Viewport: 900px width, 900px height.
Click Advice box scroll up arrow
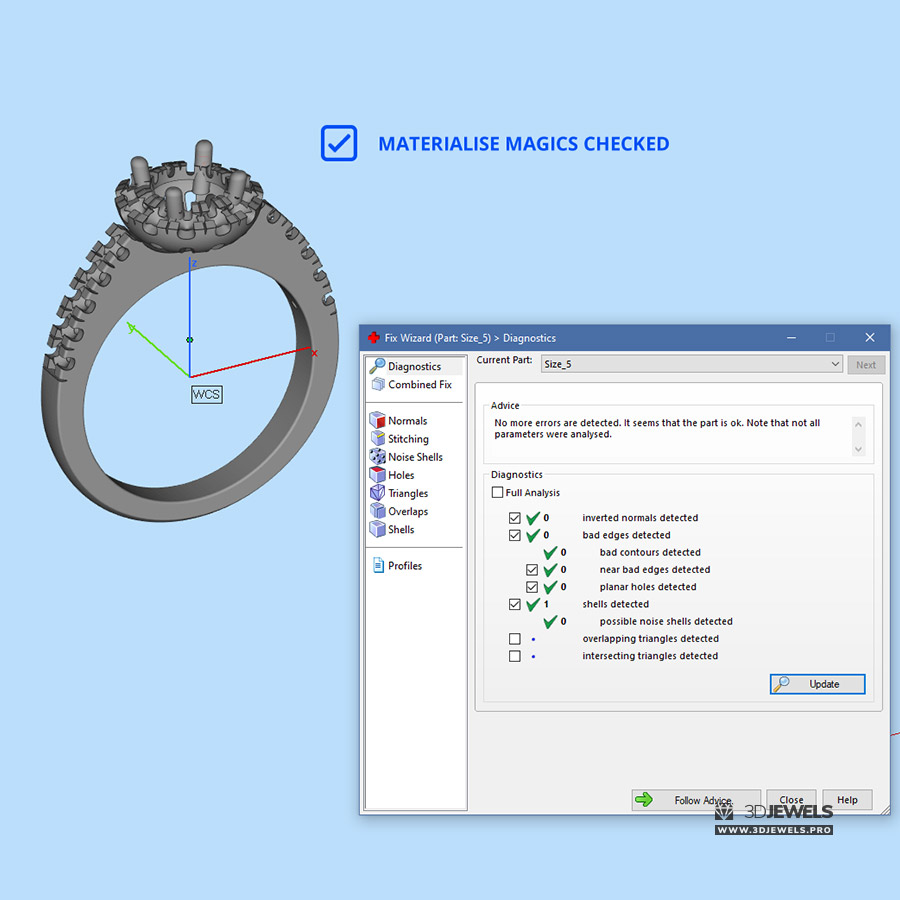click(858, 424)
